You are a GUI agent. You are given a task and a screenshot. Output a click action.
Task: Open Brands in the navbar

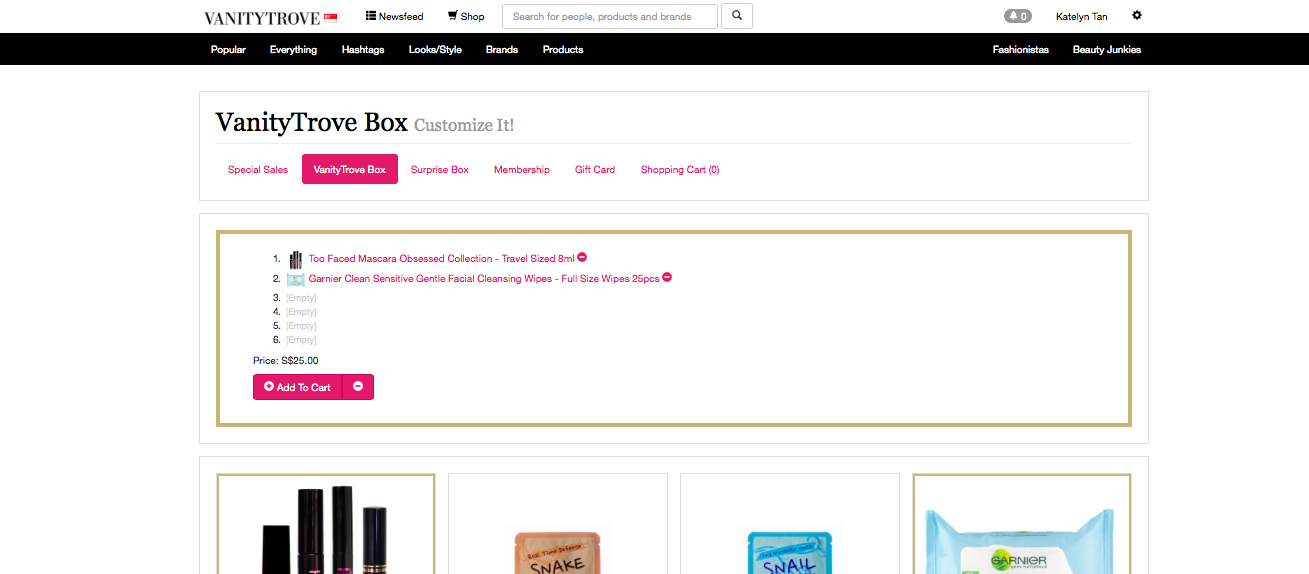coord(502,49)
